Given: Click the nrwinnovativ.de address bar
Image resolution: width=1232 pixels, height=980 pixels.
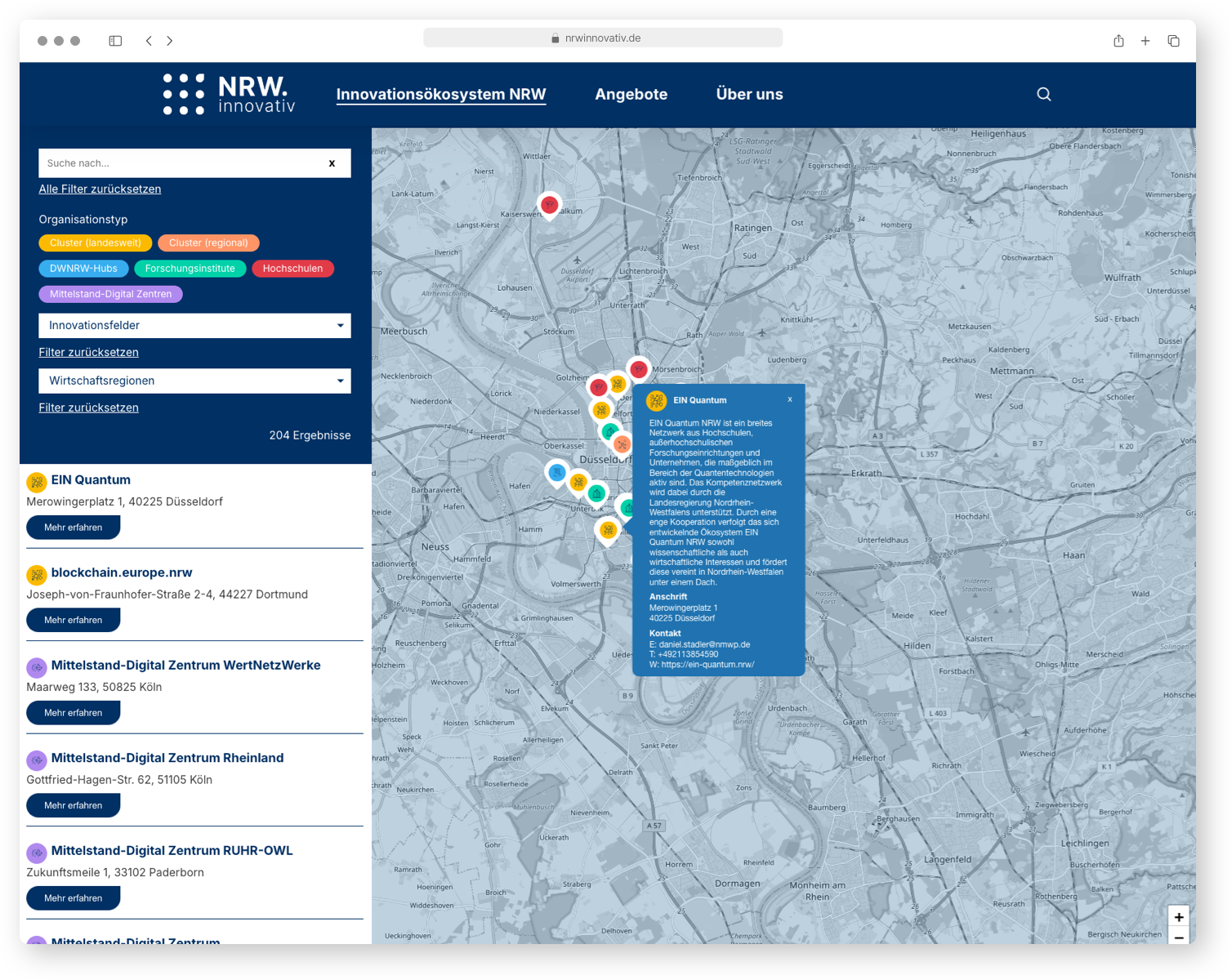Looking at the screenshot, I should [x=603, y=38].
